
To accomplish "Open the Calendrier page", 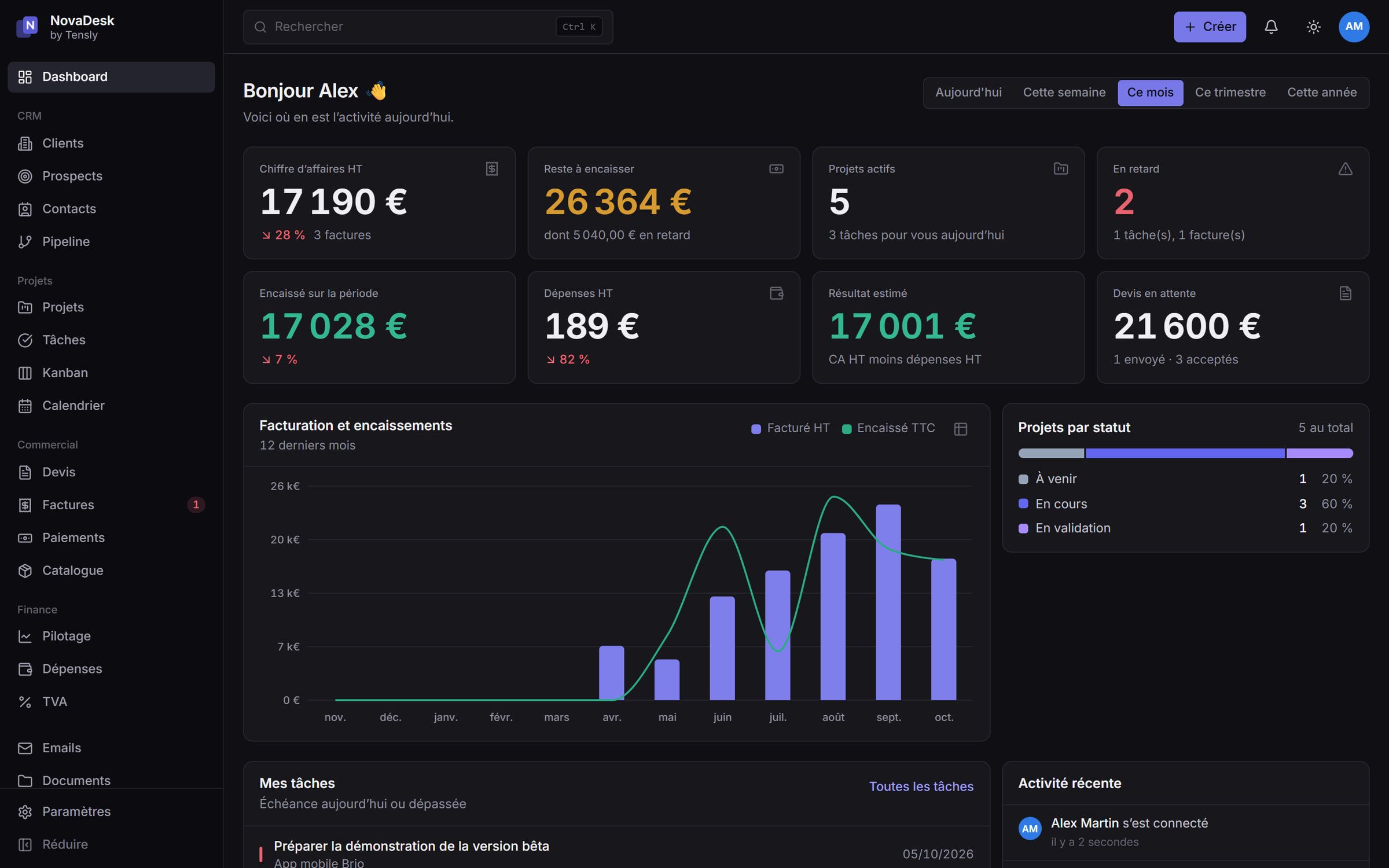I will [111, 406].
